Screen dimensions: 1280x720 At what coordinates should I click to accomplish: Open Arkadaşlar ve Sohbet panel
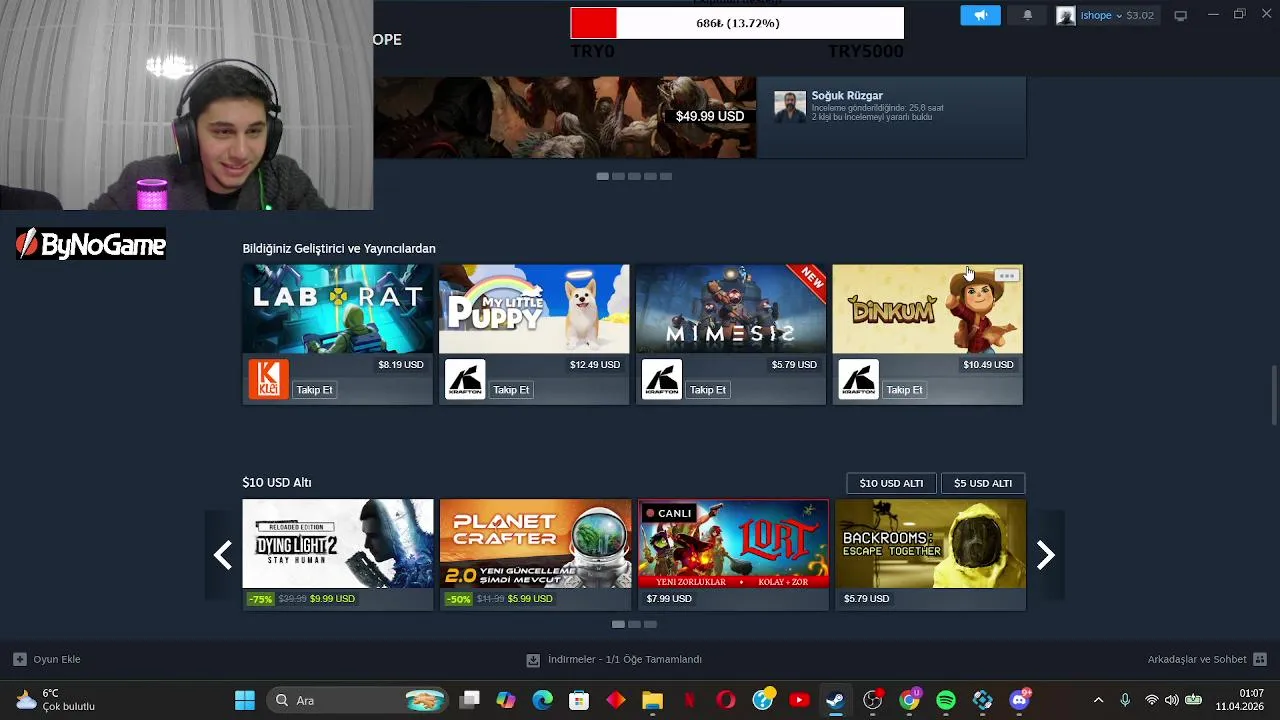[1207, 659]
